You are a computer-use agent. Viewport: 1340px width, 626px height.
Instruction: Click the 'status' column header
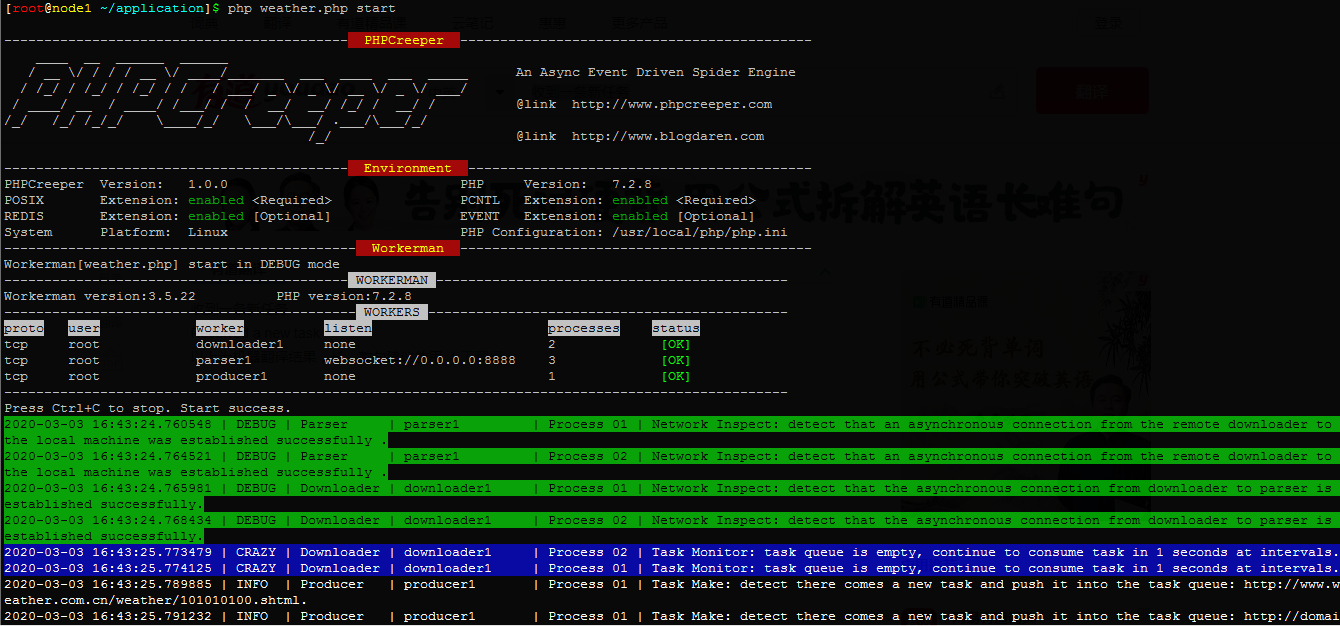[x=676, y=328]
